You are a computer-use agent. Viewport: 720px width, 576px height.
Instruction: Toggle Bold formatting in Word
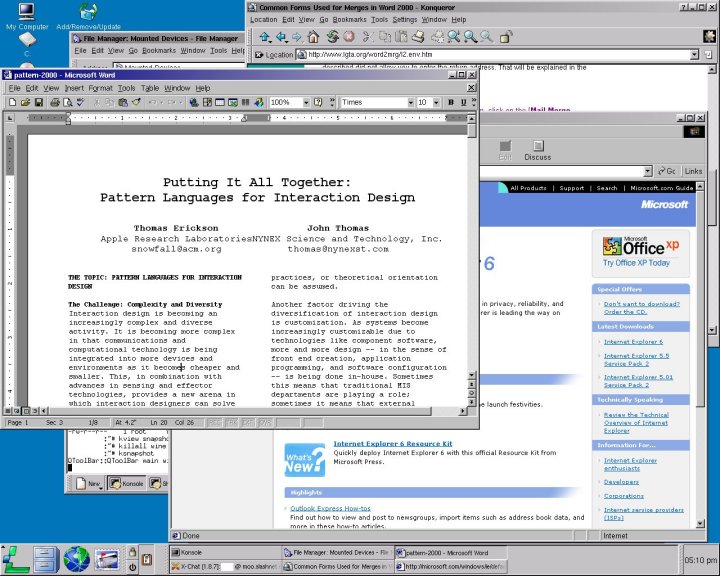[x=451, y=102]
